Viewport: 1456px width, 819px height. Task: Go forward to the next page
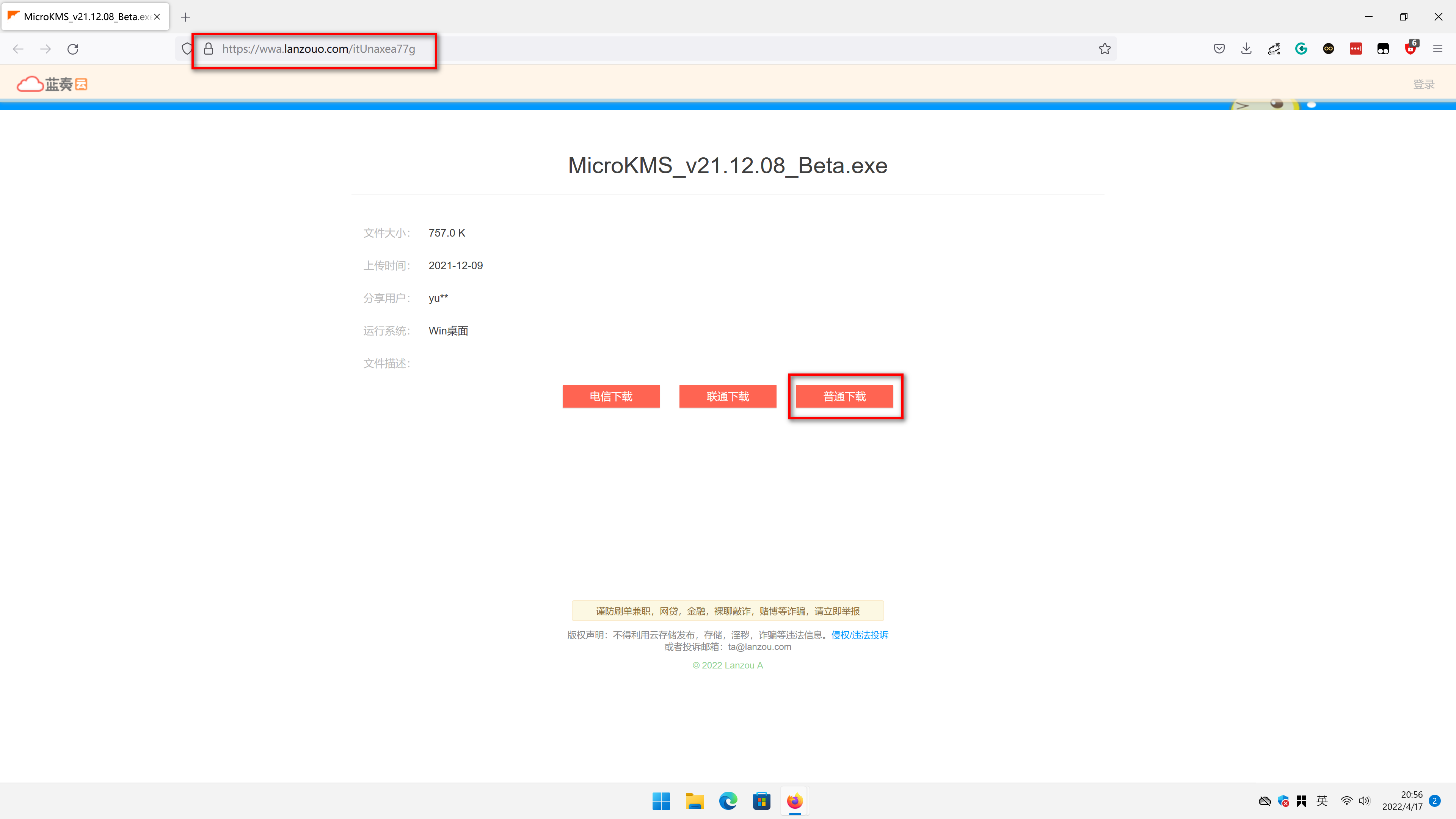46,49
